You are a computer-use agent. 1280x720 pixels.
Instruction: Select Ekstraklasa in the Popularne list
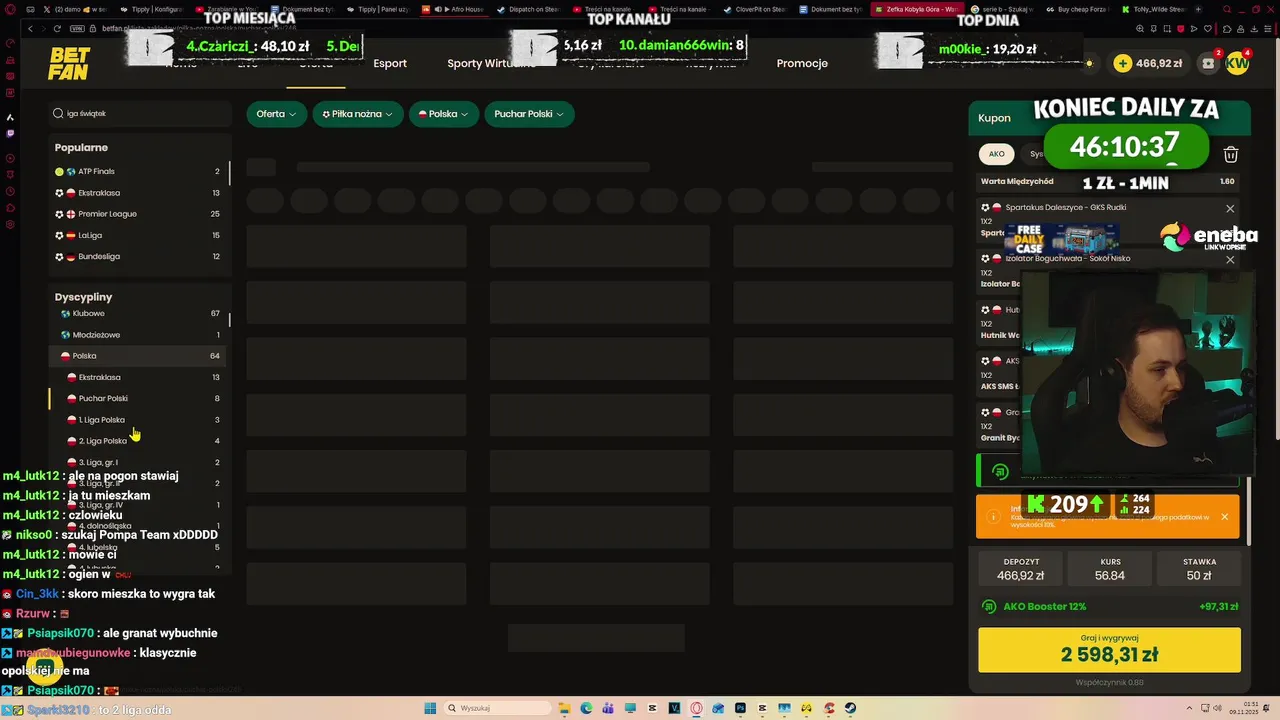(138, 193)
